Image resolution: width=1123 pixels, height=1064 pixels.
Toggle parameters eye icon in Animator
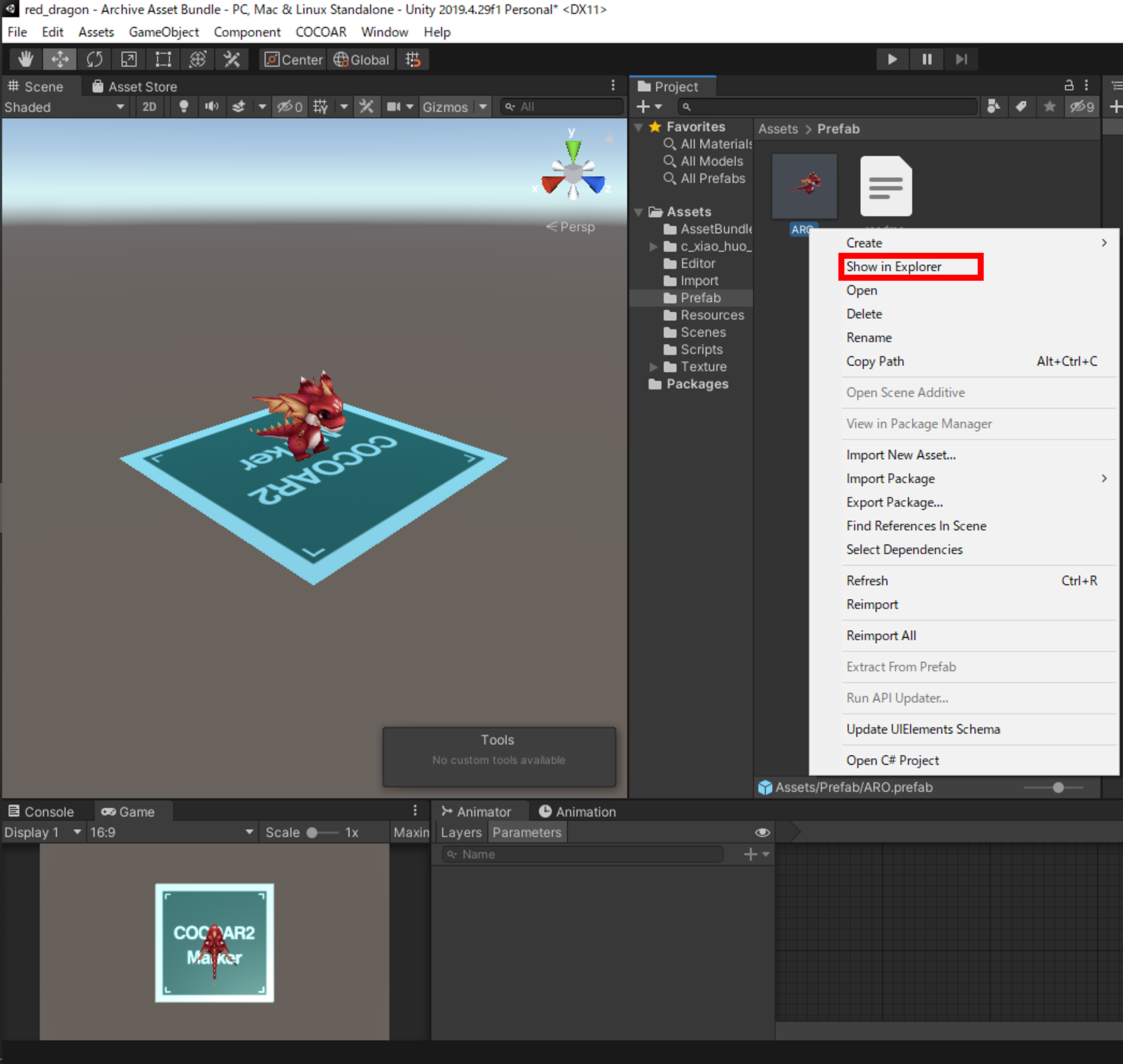[762, 832]
